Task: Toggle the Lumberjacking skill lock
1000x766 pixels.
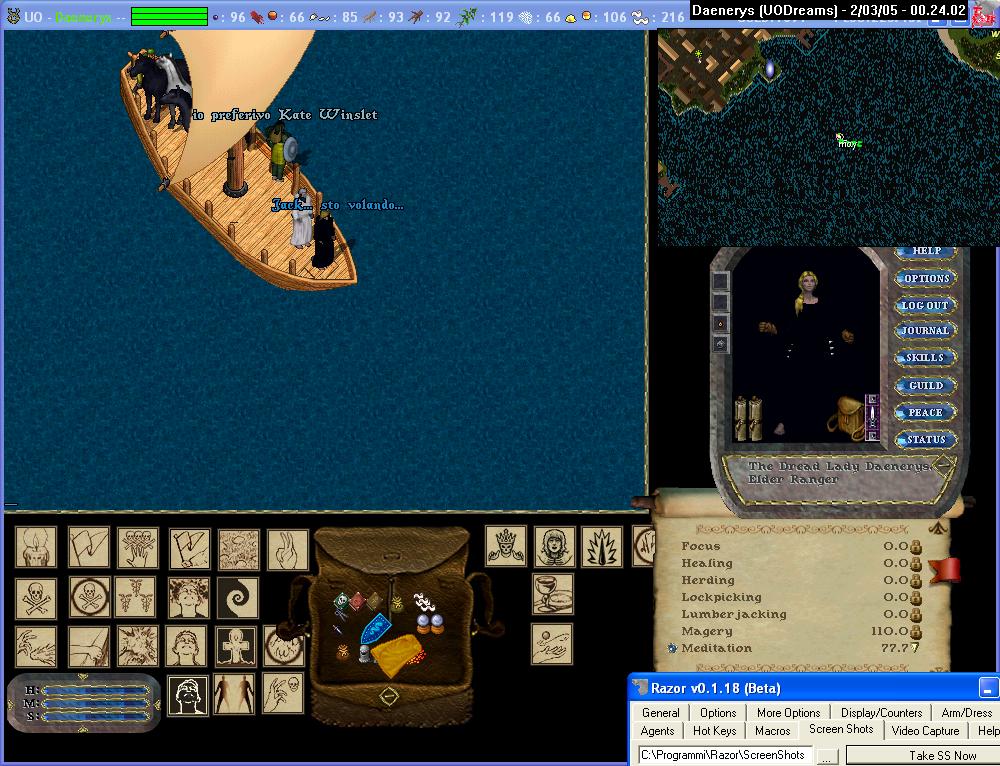Action: (x=916, y=614)
